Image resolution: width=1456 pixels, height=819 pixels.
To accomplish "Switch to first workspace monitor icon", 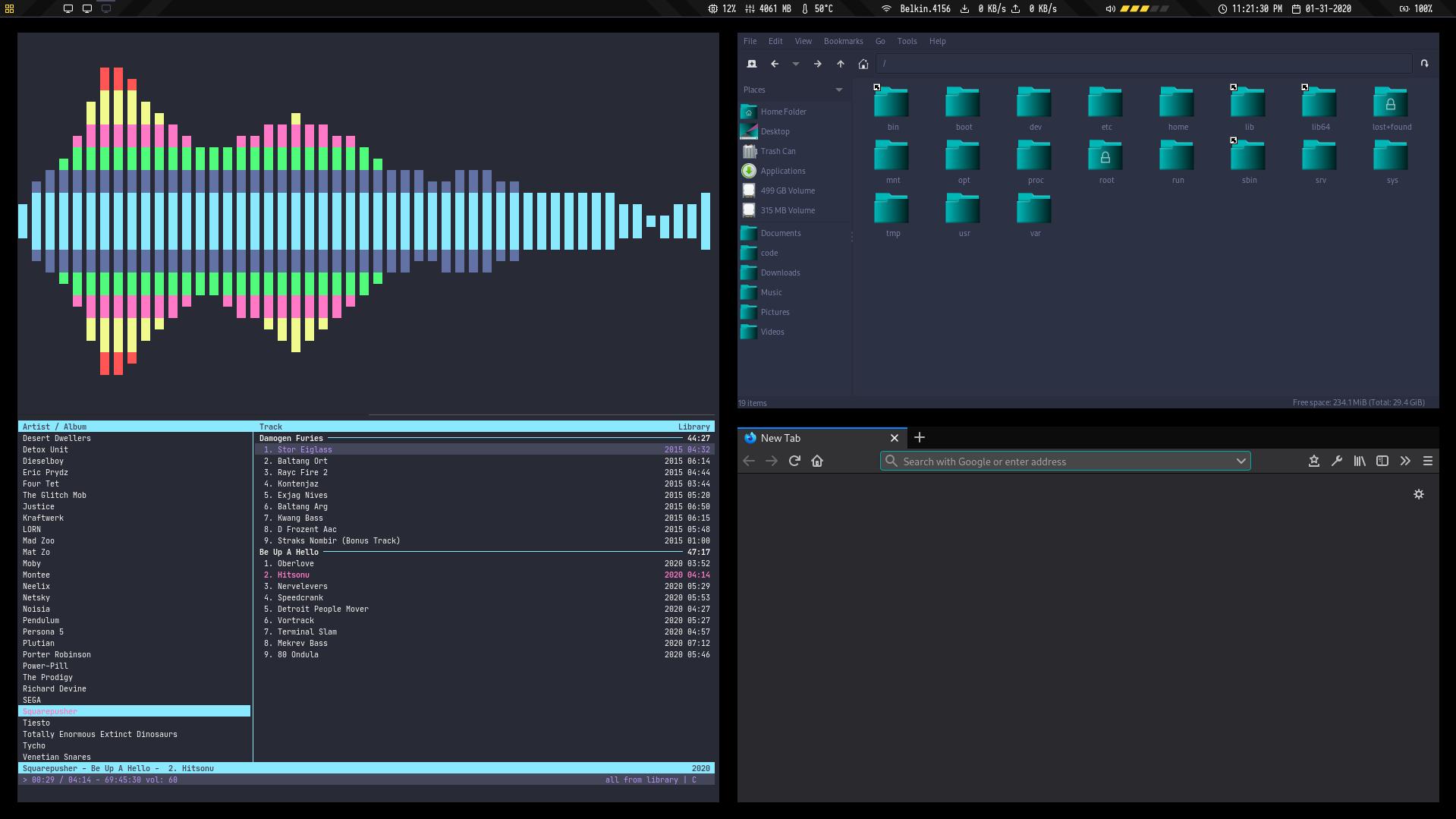I will [68, 8].
